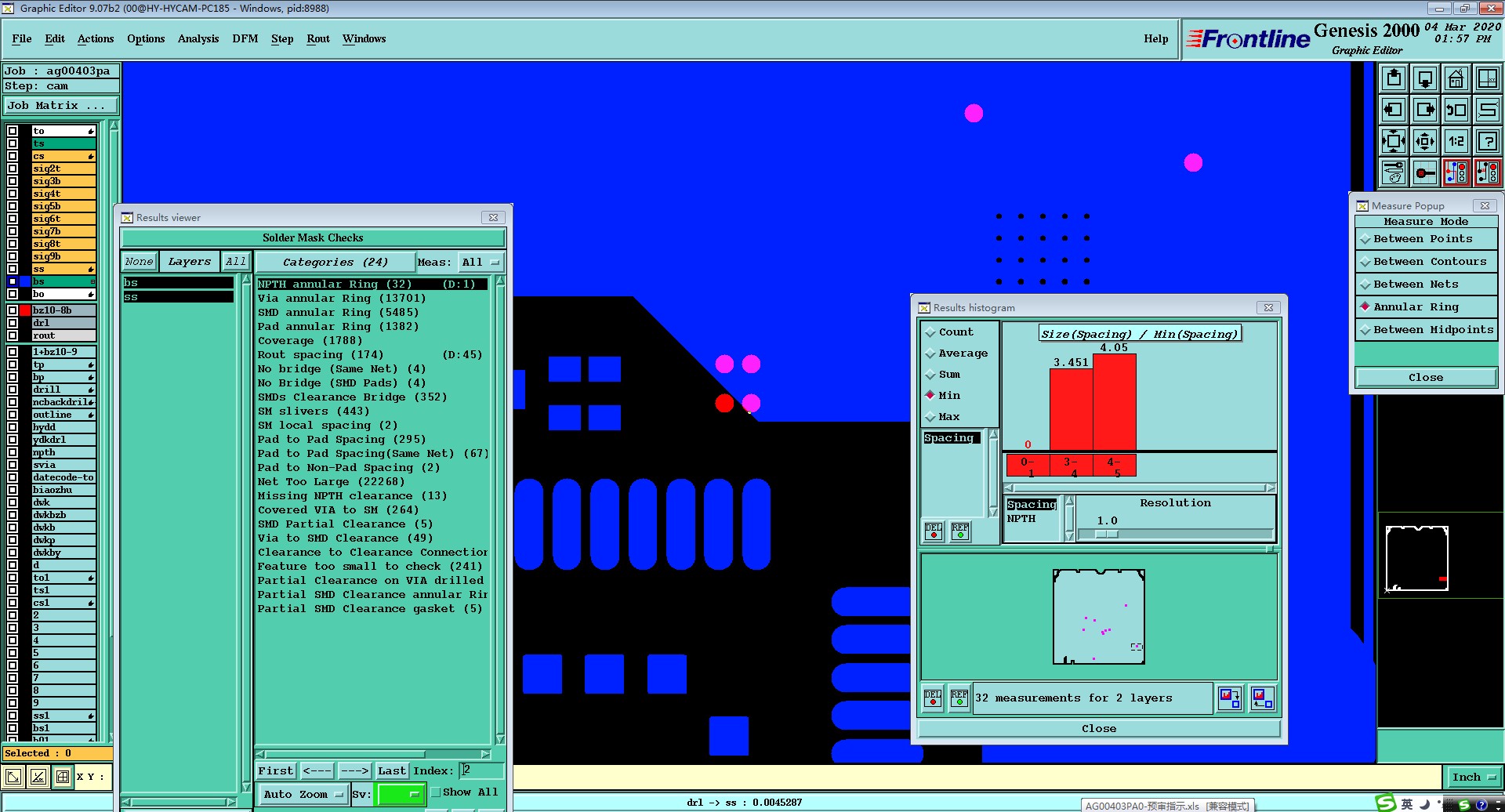The height and width of the screenshot is (812, 1505).
Task: Select the Count radio option
Action: [931, 332]
